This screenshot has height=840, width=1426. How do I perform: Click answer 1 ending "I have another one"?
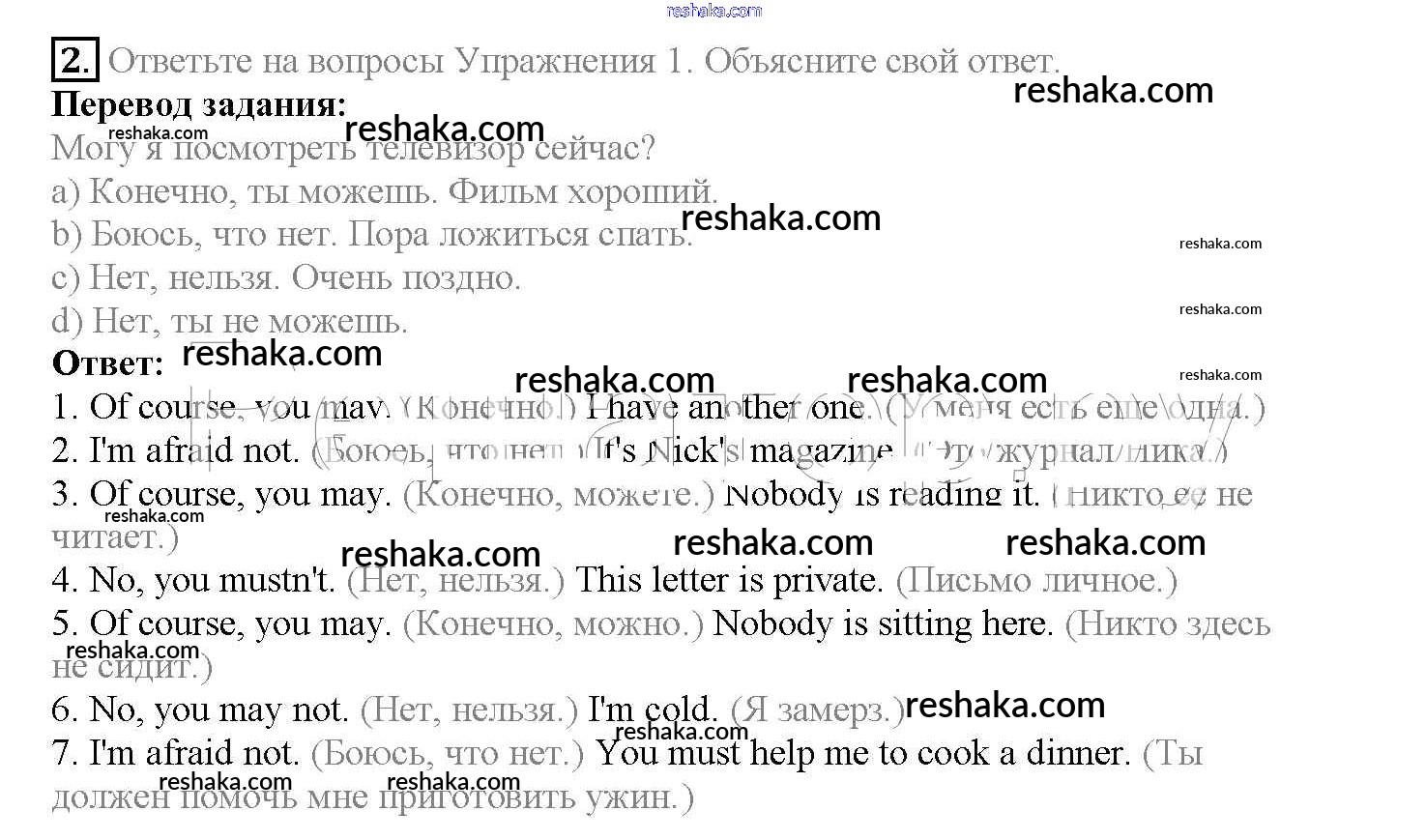[725, 408]
